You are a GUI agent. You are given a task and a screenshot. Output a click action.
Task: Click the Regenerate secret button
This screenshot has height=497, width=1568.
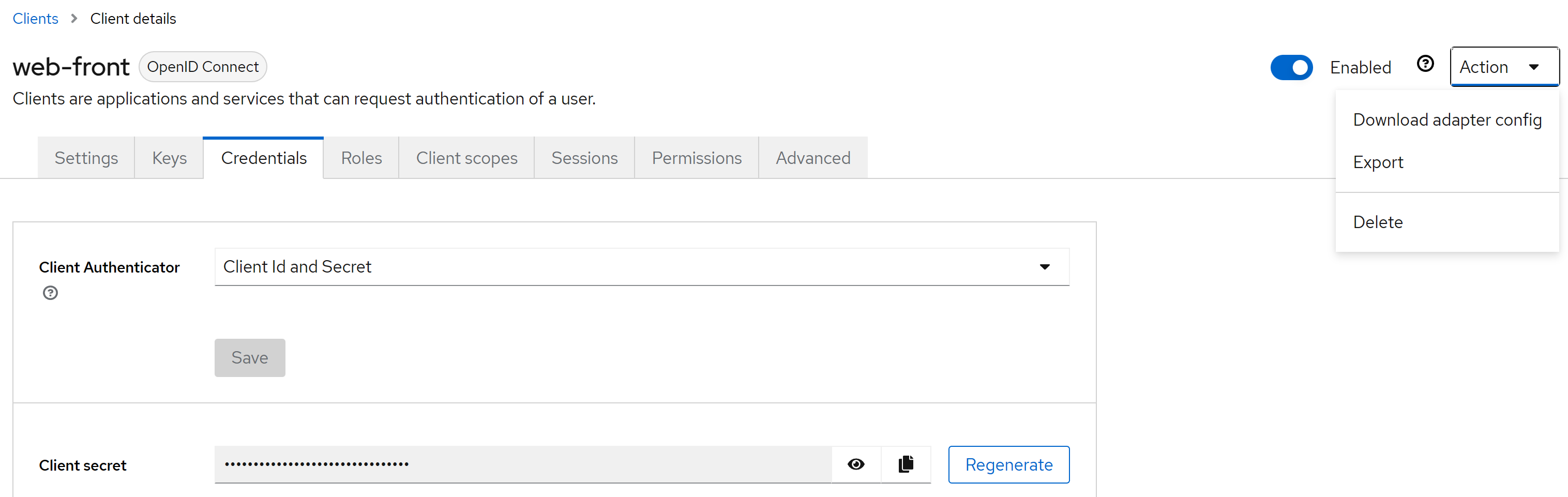(1008, 465)
